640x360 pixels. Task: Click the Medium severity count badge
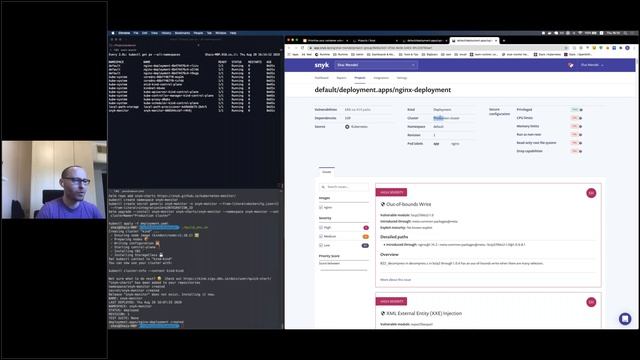click(366, 236)
